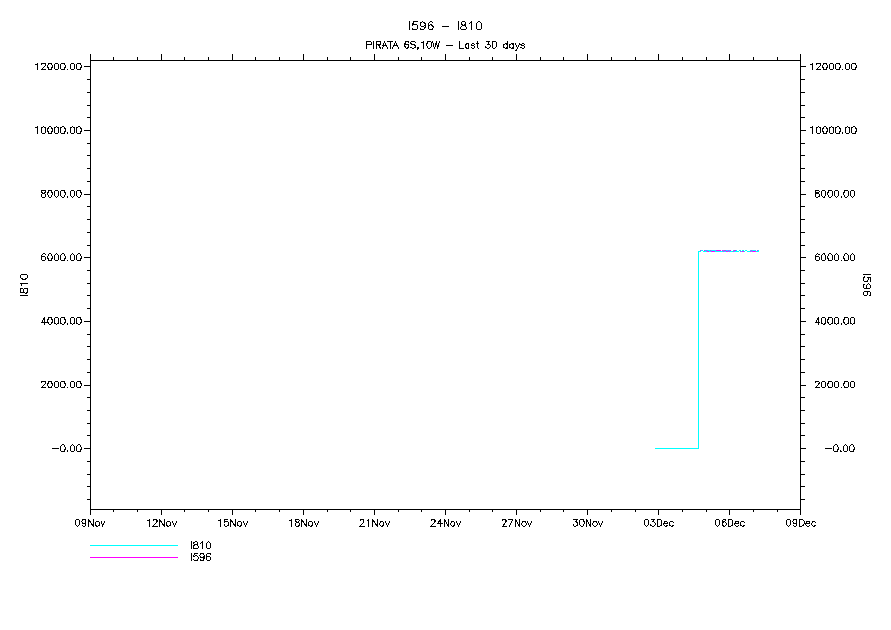Click the chart title "I596 – I810"
The height and width of the screenshot is (630, 891).
tap(445, 26)
